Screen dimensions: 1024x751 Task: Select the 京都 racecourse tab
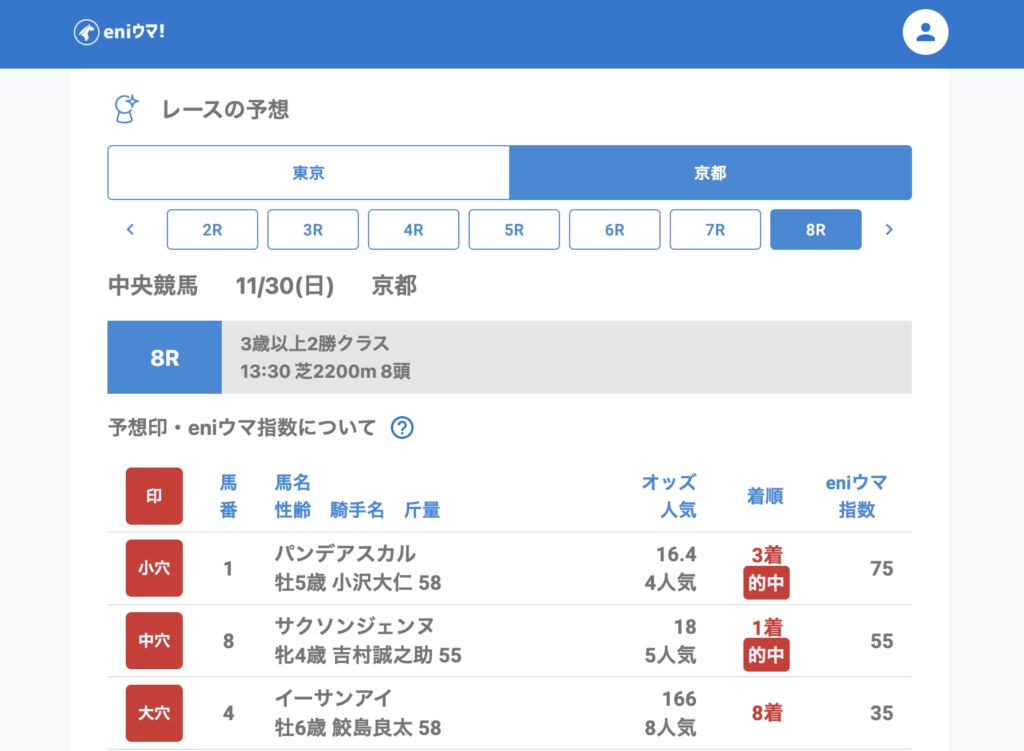[x=710, y=173]
